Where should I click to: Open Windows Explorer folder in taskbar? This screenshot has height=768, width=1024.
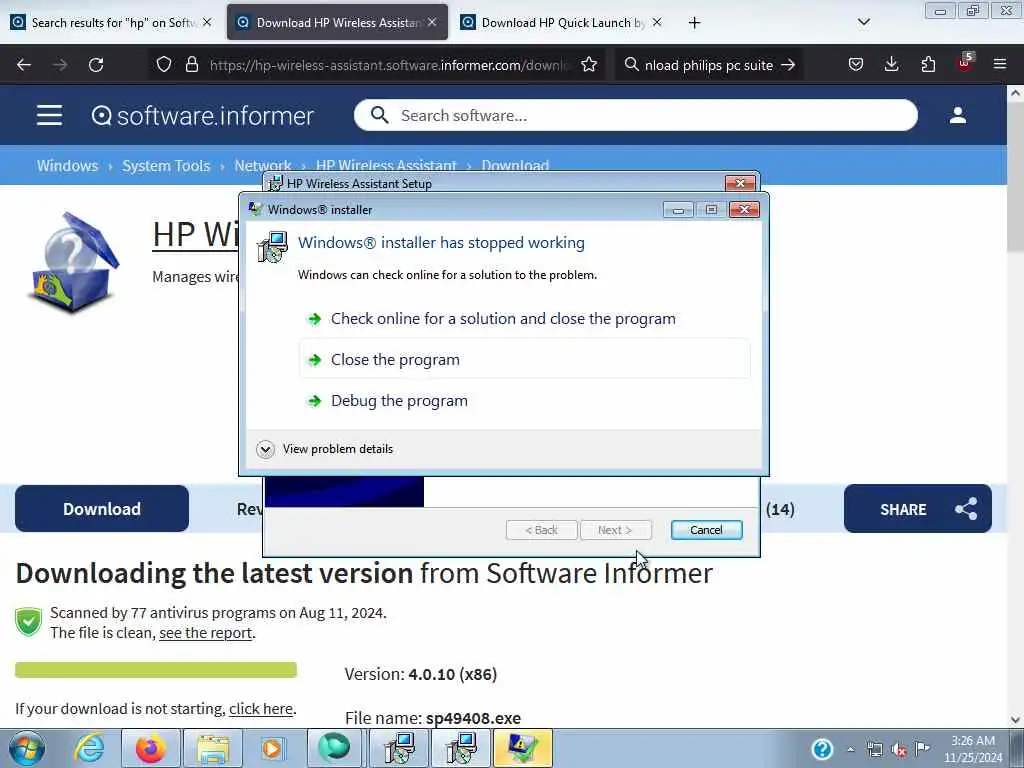tap(212, 749)
